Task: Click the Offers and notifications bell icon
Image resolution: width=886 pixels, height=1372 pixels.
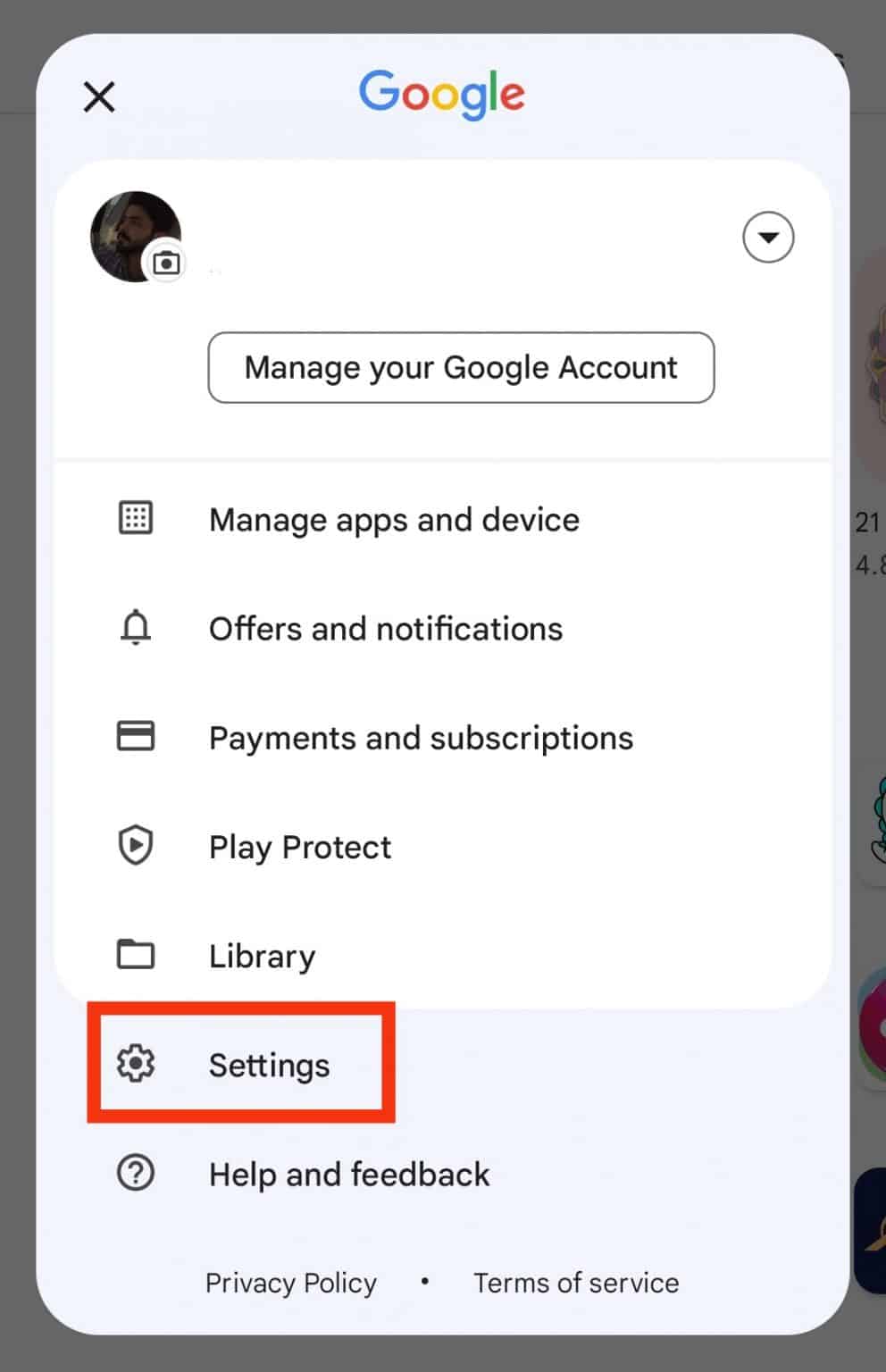Action: [135, 628]
